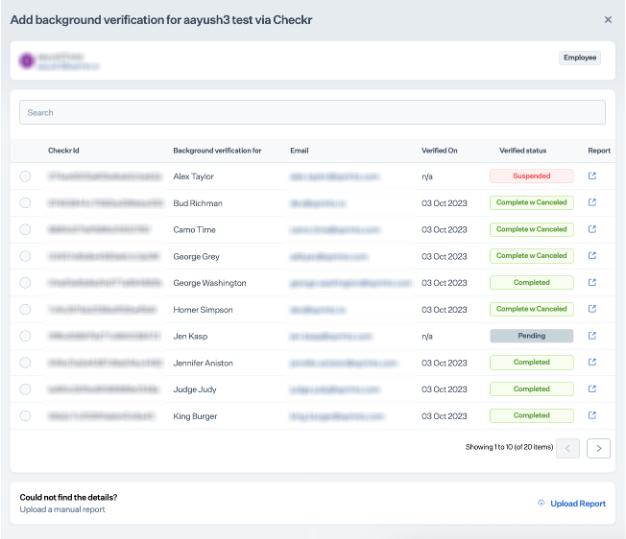This screenshot has height=539, width=626.
Task: Click Homer Simpson's Complete w Canceled badge
Action: 531,309
